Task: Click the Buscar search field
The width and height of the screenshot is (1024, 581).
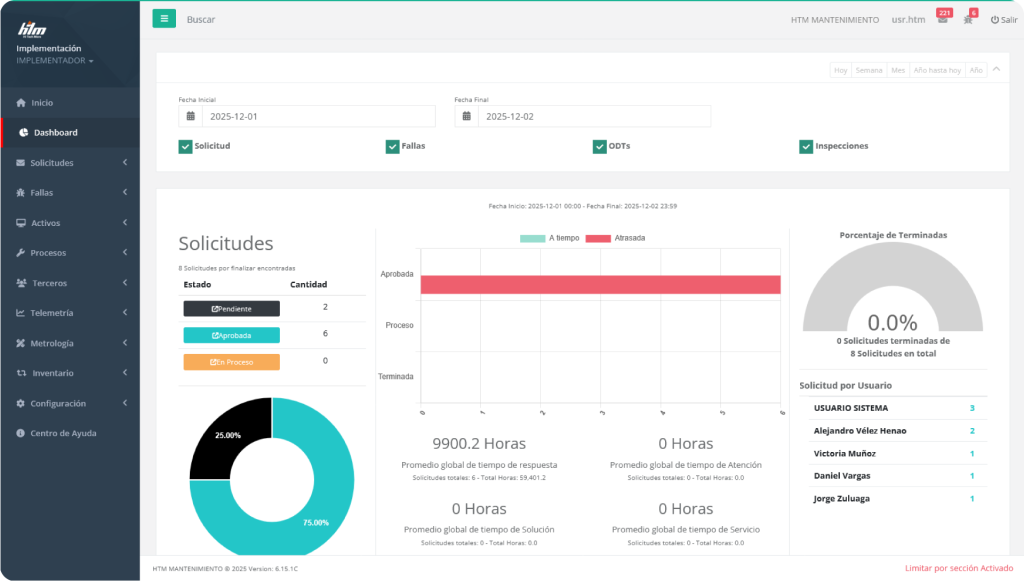Action: coord(202,20)
